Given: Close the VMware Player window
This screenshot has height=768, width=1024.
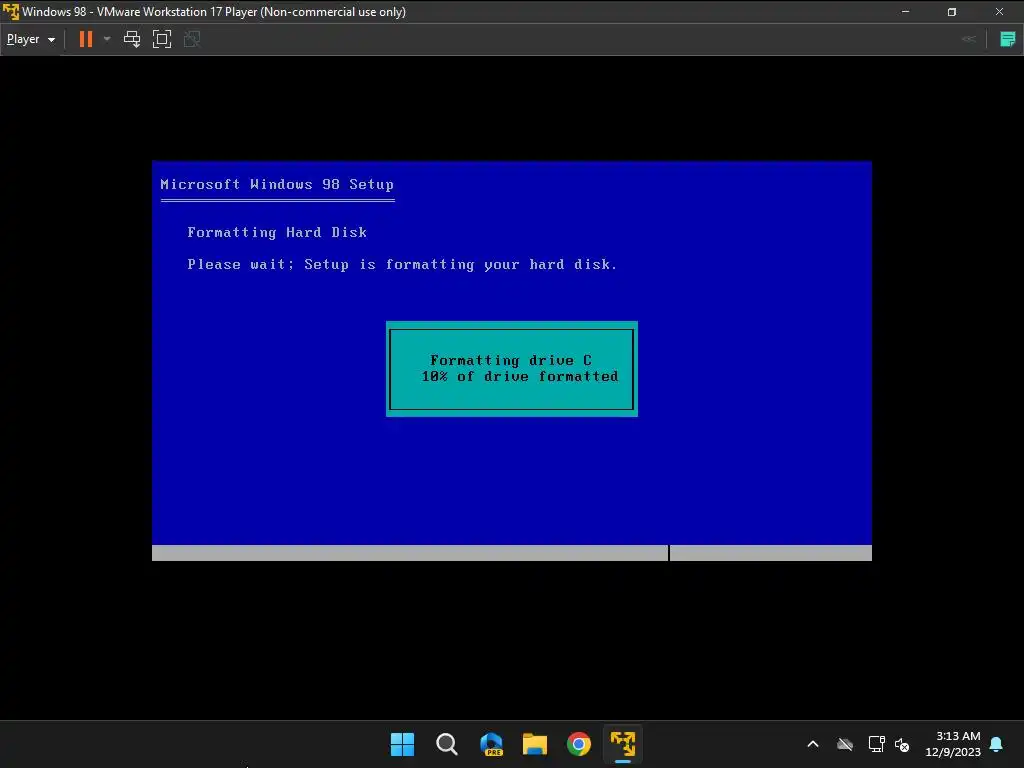Looking at the screenshot, I should pyautogui.click(x=999, y=12).
